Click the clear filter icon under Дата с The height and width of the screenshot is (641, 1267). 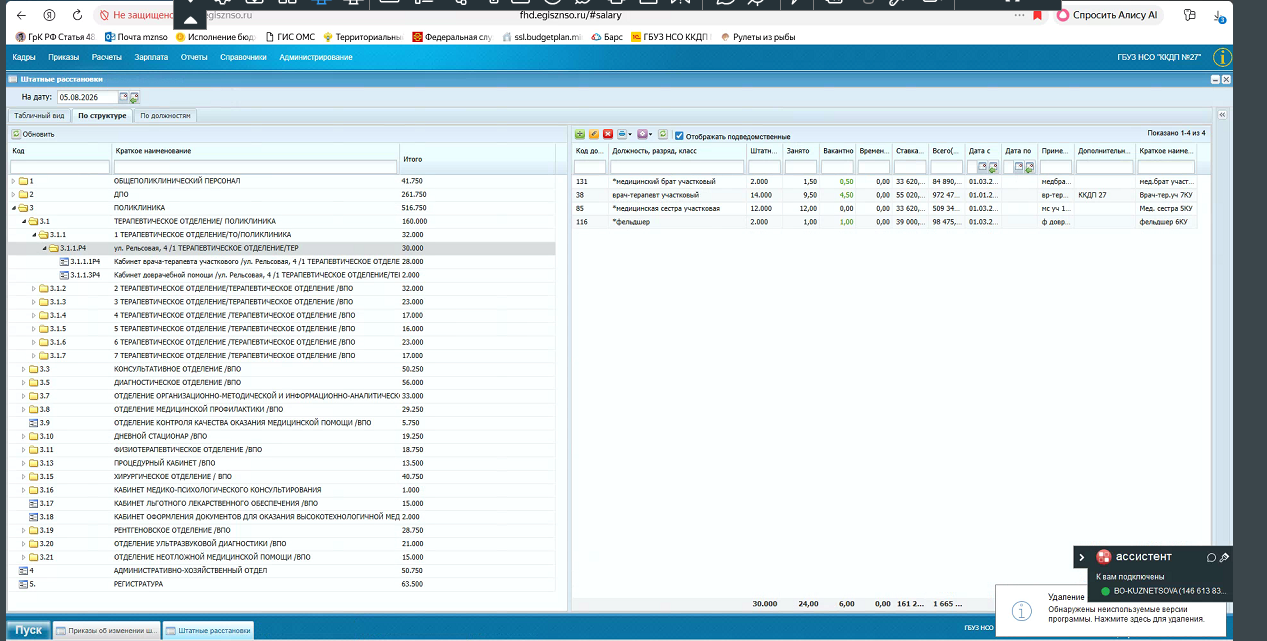click(992, 167)
